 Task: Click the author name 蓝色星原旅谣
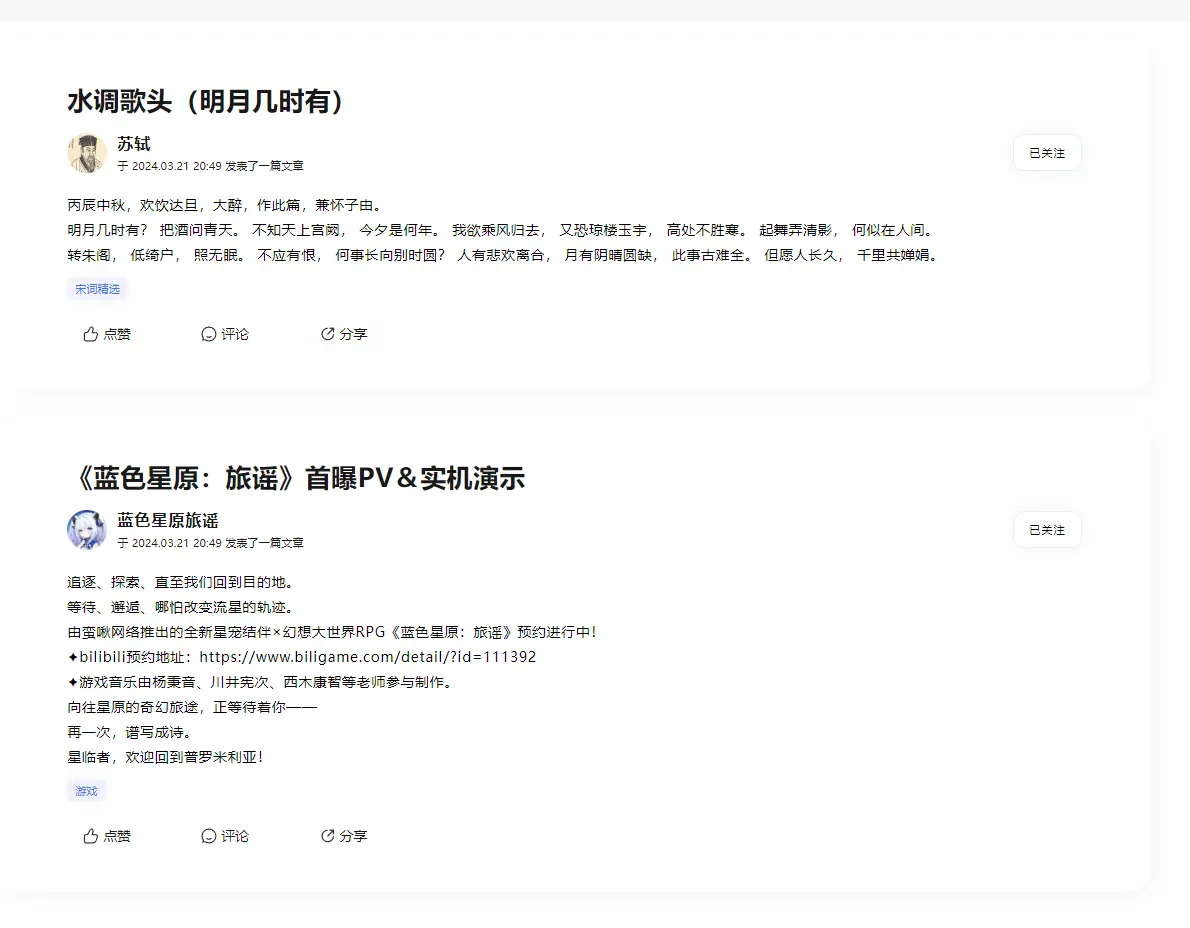[168, 520]
